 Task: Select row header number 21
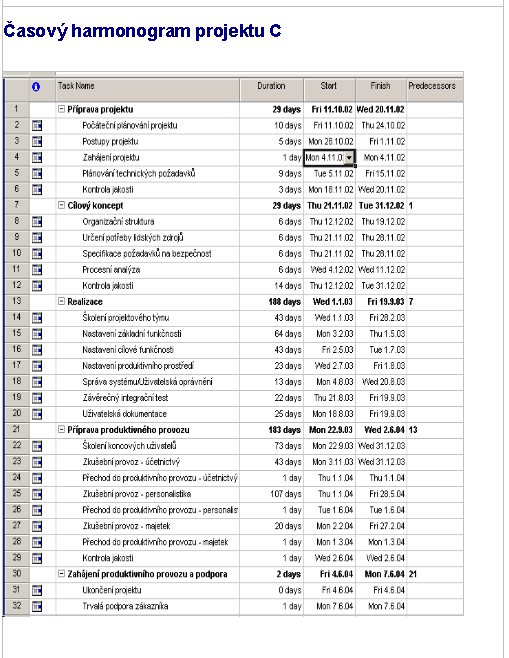[x=17, y=429]
